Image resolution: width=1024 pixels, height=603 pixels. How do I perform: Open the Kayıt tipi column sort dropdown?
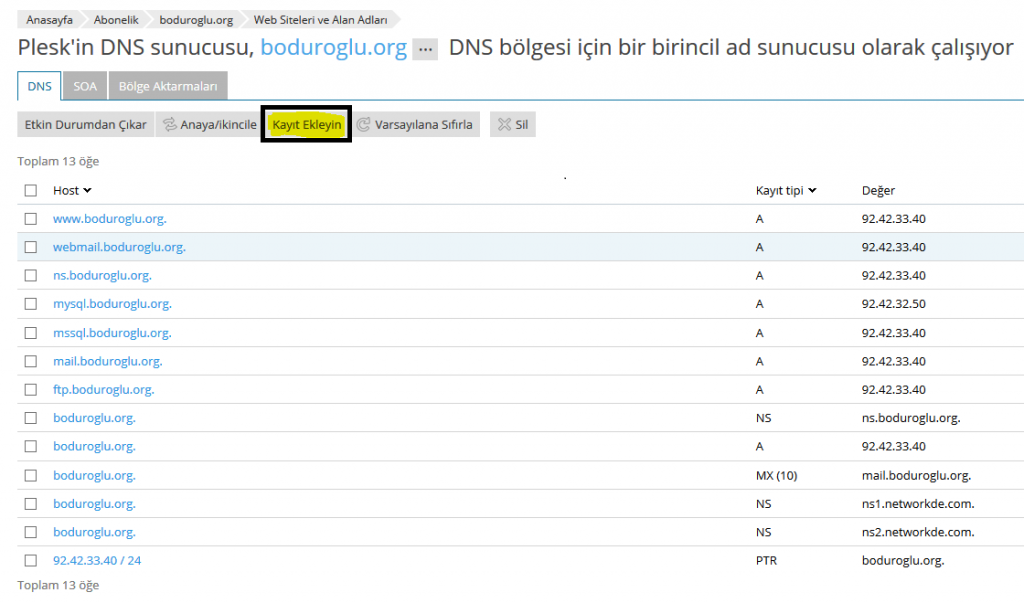click(786, 190)
